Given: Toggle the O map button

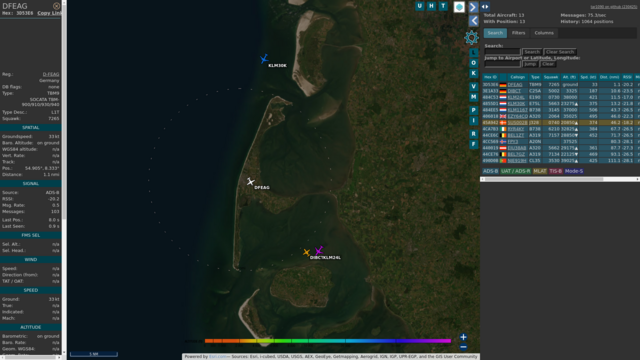Looking at the screenshot, I should point(473,63).
